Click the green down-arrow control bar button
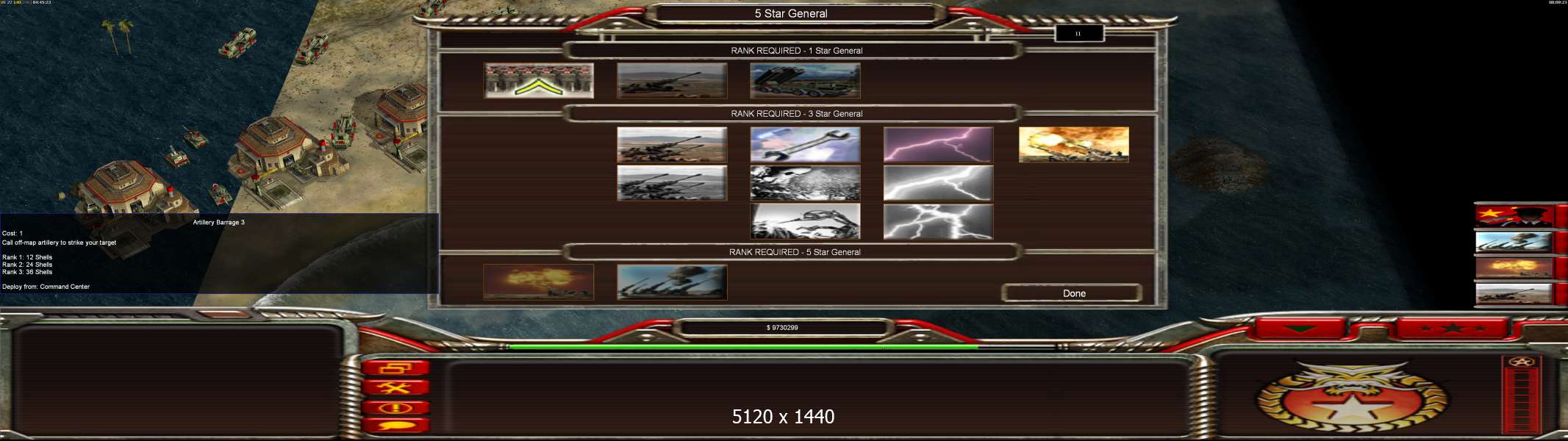Screen dimensions: 1568x441 tap(1300, 329)
